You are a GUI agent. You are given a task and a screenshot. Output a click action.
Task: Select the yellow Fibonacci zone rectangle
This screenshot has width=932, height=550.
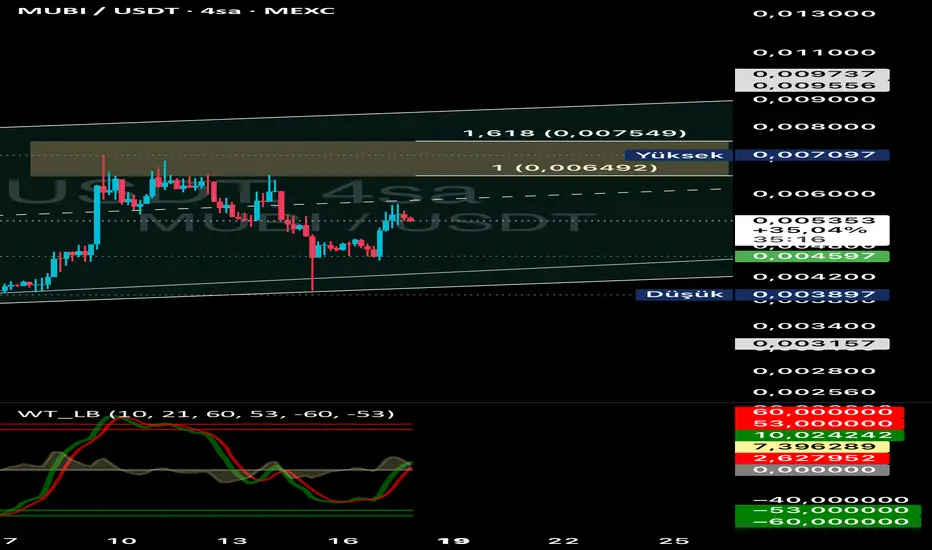point(379,159)
